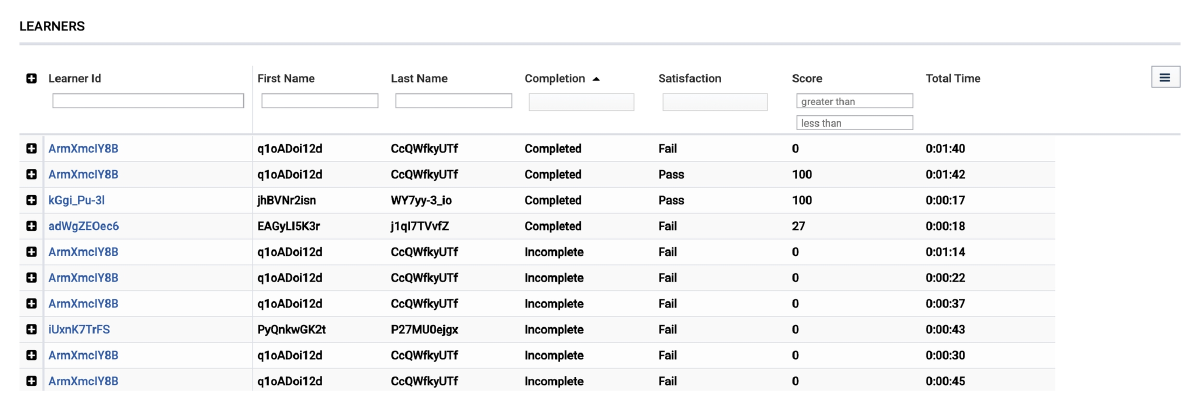Screen dimensions: 1200x411
Task: Expand the last row timed 0:00:45
Action: (x=31, y=381)
